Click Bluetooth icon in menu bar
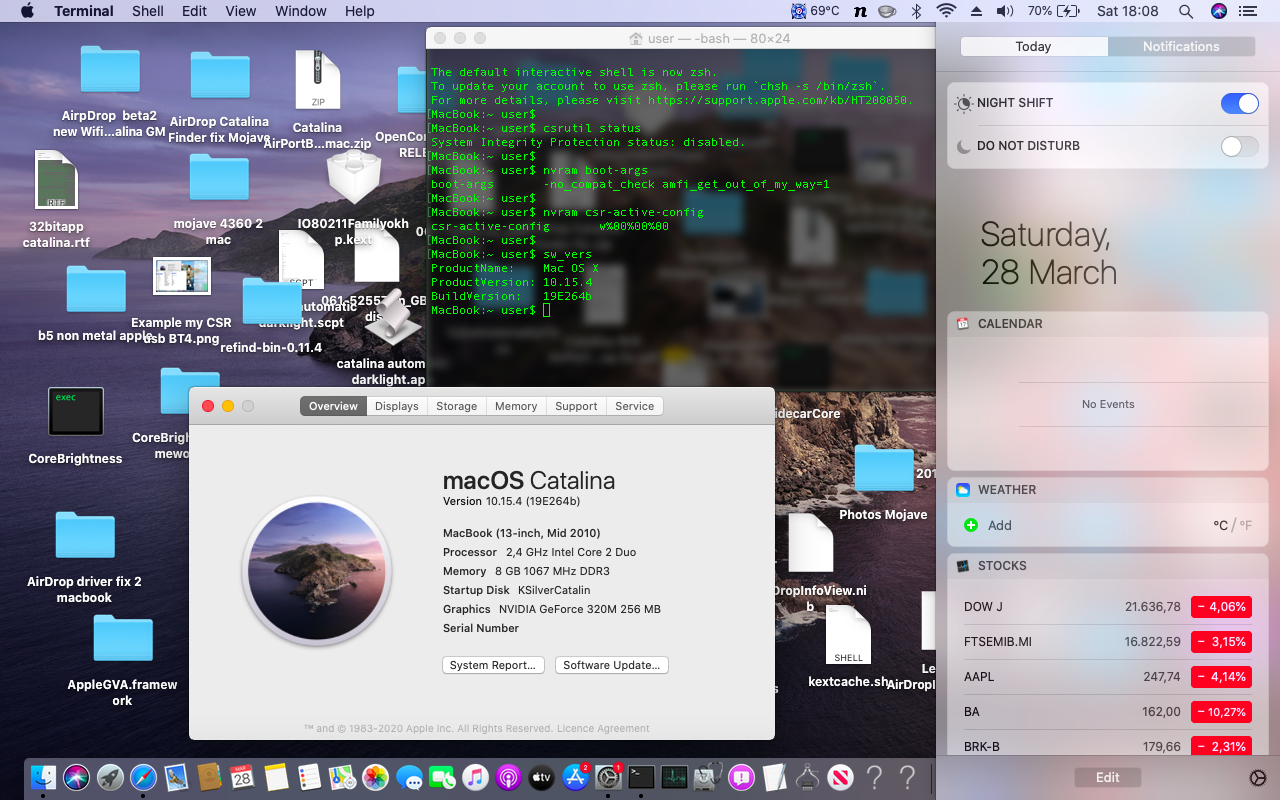1280x800 pixels. click(x=916, y=11)
